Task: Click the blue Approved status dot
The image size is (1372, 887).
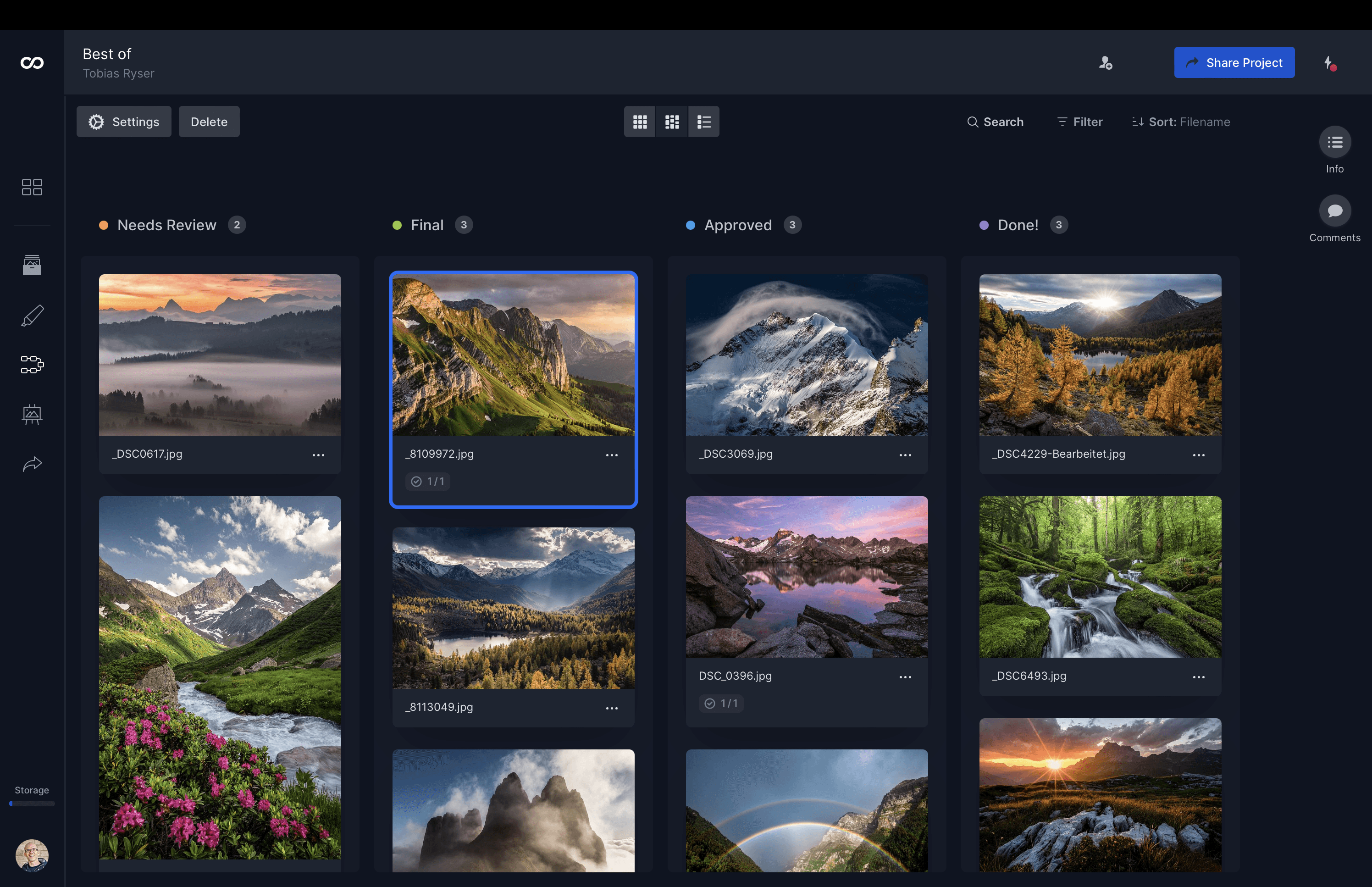Action: click(691, 225)
